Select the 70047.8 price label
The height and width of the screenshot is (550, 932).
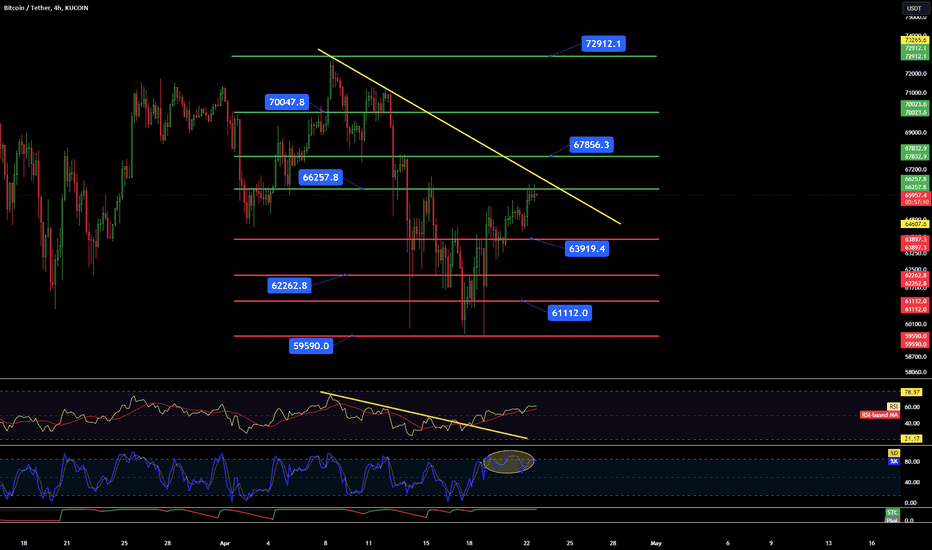click(x=286, y=102)
